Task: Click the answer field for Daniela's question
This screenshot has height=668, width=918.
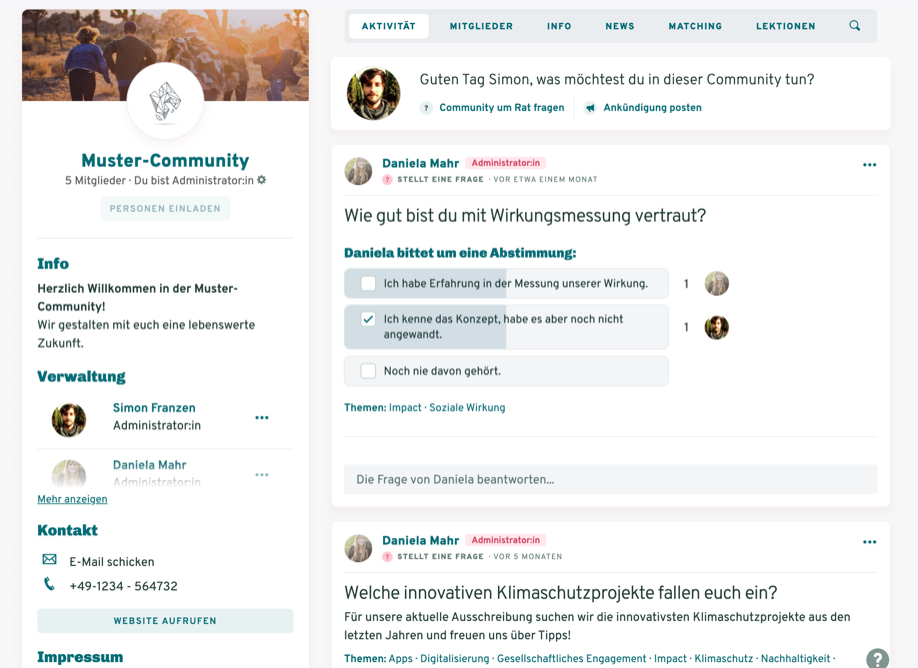Action: (611, 479)
